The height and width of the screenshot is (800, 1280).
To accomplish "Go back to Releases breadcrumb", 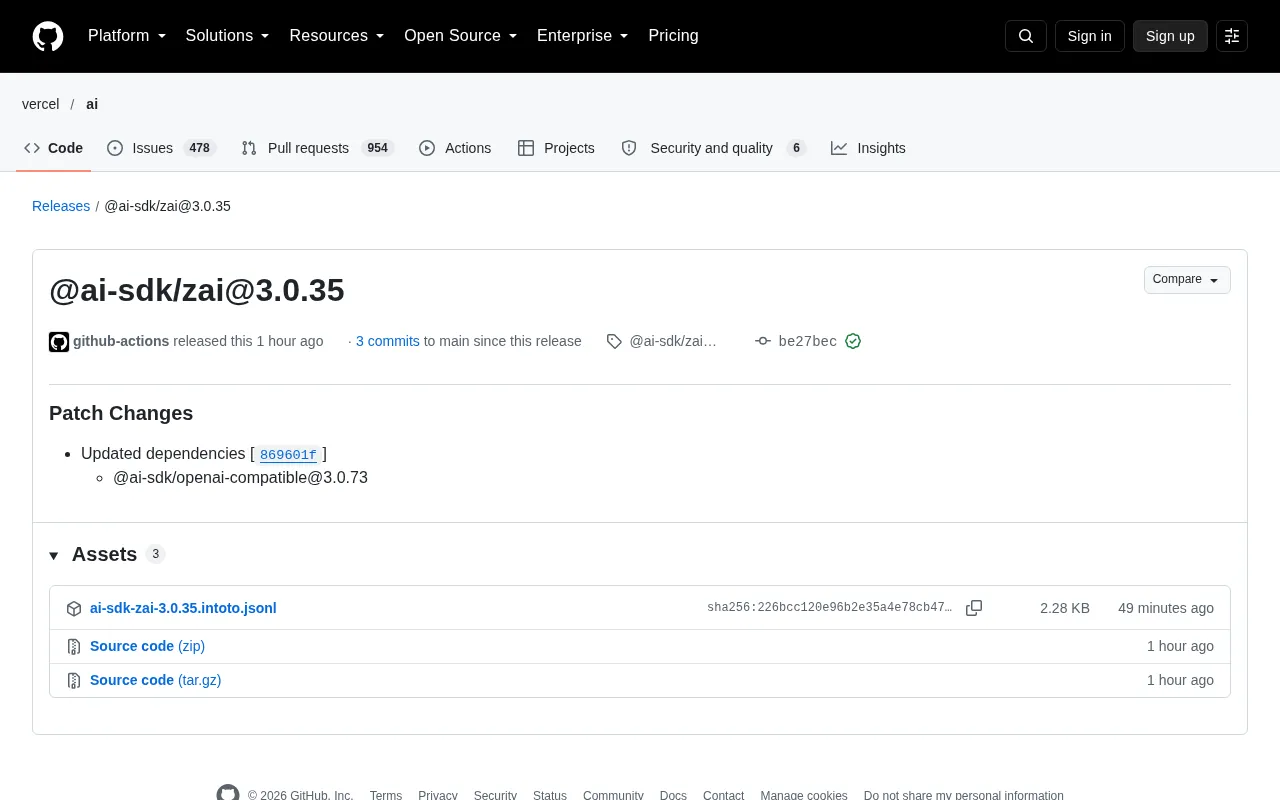I will click(61, 206).
